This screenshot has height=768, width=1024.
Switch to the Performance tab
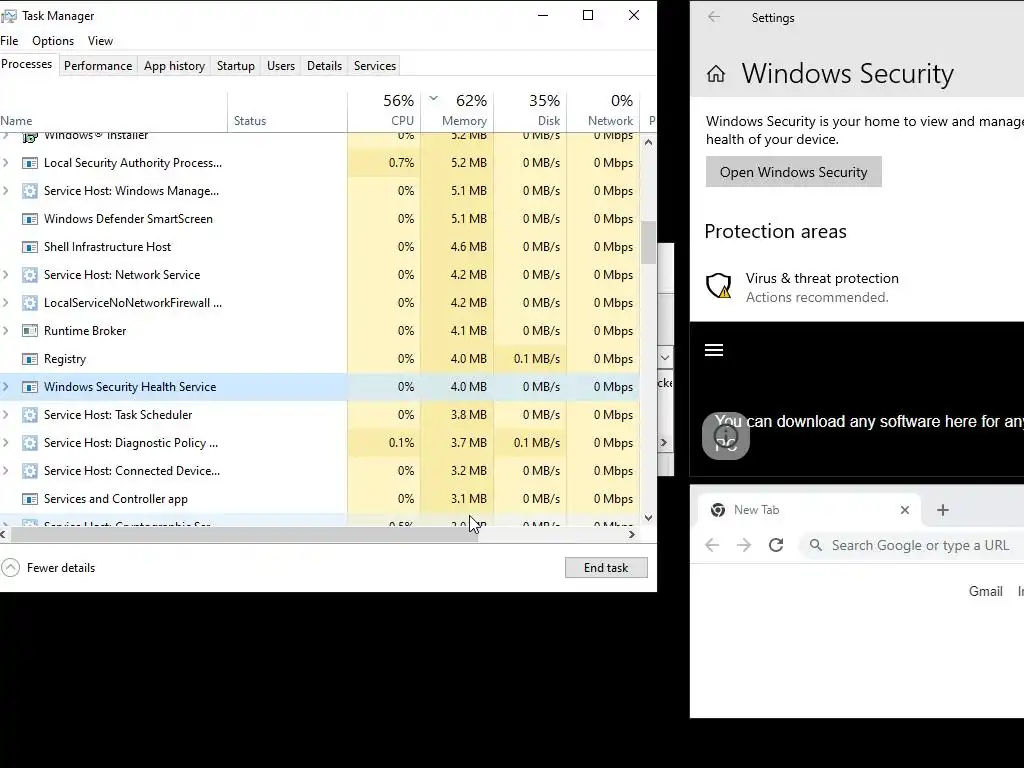click(x=98, y=66)
